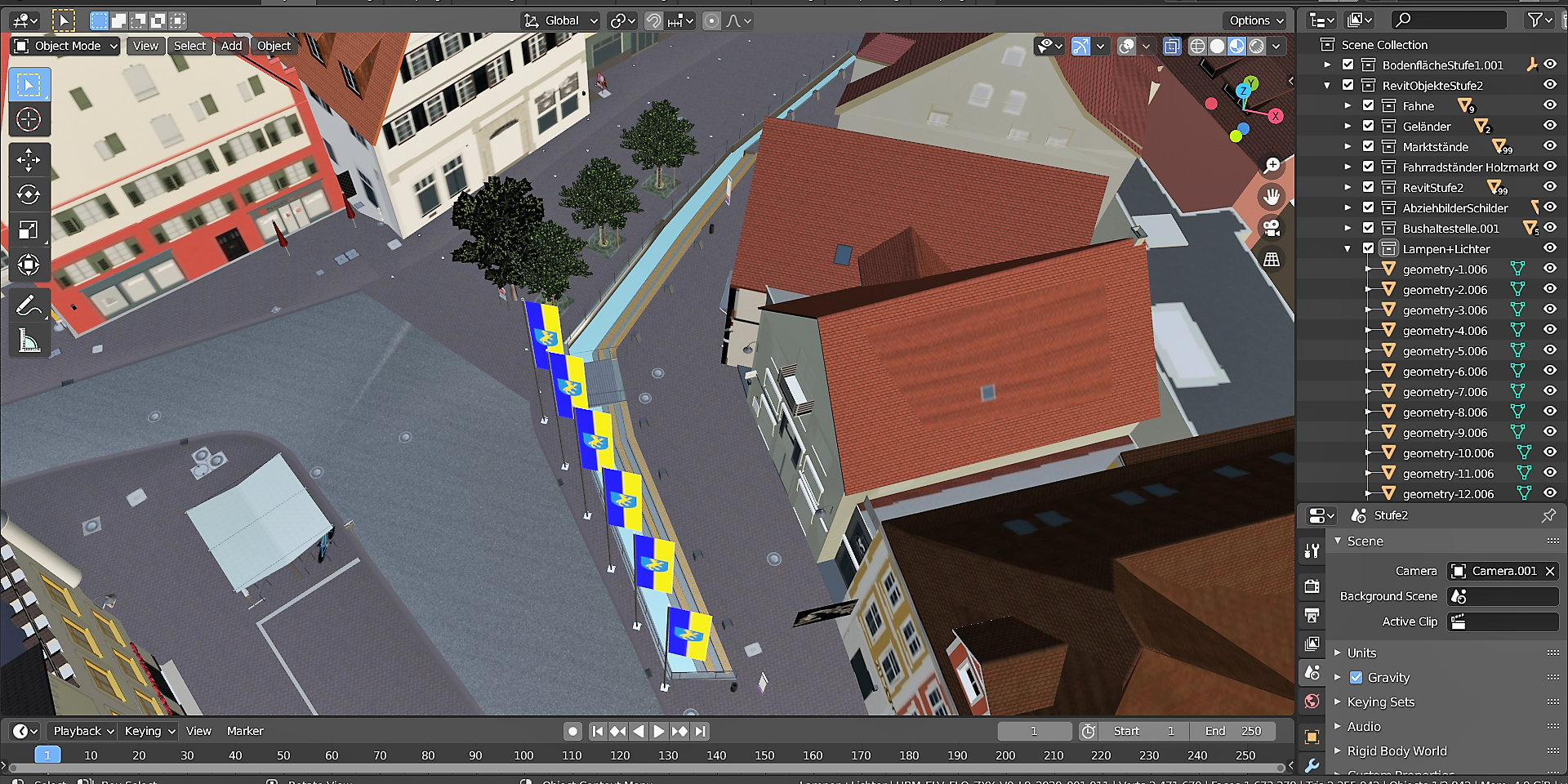Select the Annotate tool
Screen dimensions: 1568x784
(x=29, y=305)
